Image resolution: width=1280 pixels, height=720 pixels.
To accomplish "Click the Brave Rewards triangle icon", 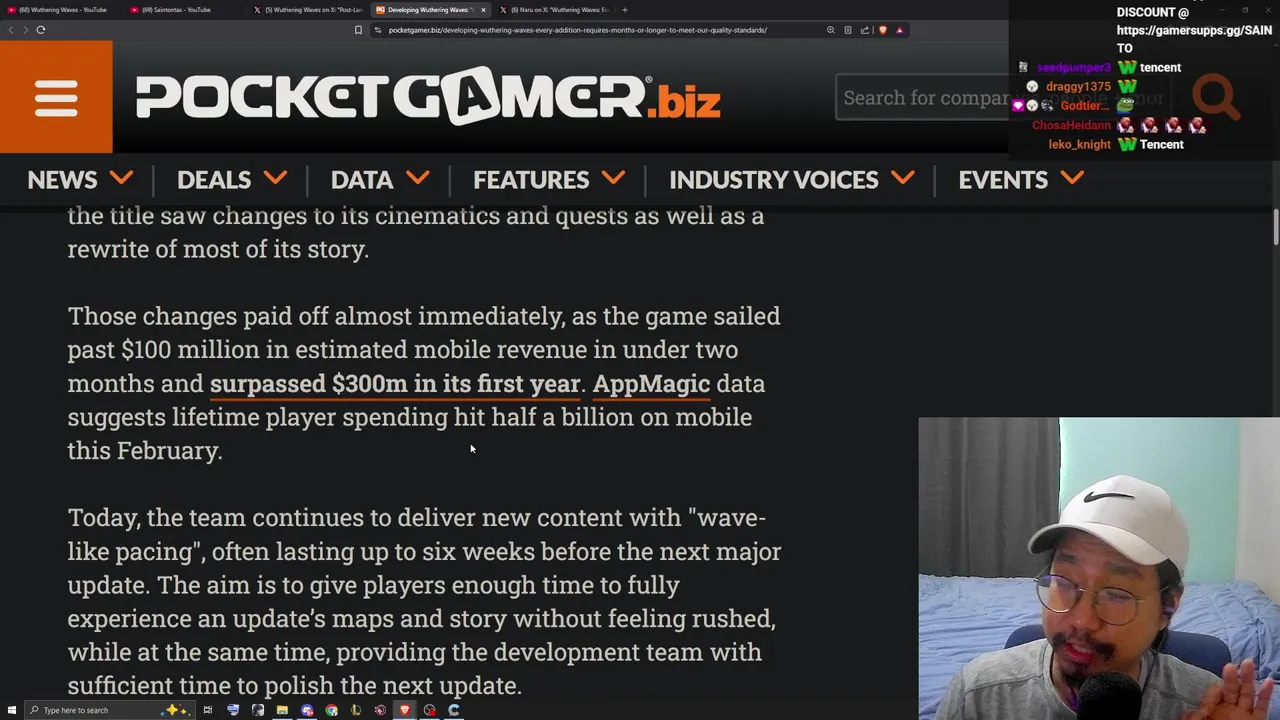I will coord(899,30).
